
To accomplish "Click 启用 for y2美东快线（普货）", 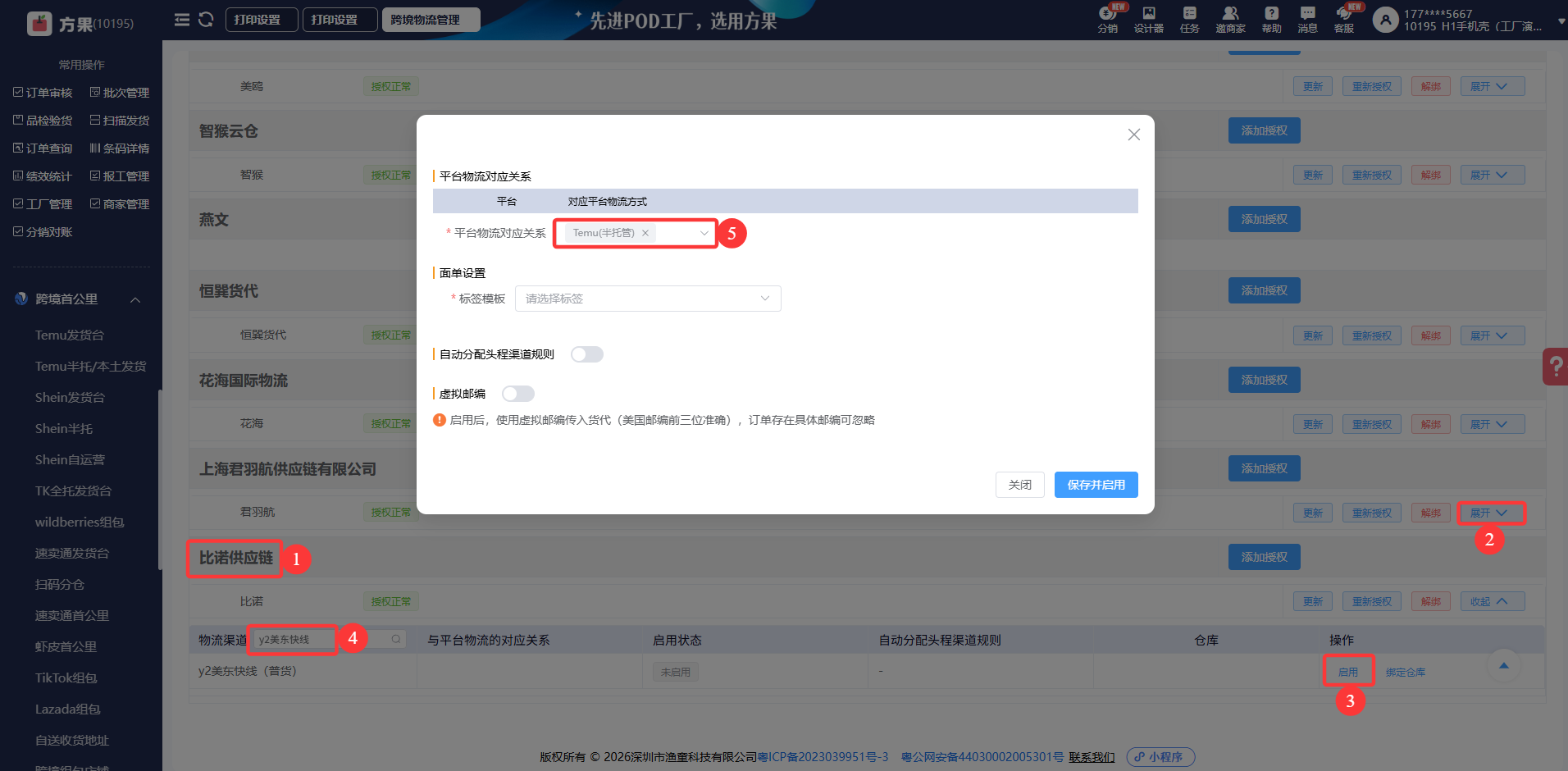I will coord(1348,672).
